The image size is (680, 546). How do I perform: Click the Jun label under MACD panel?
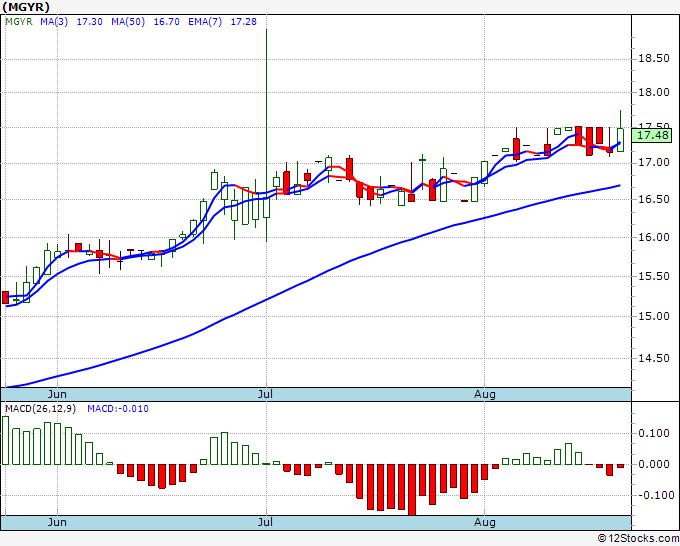click(57, 522)
